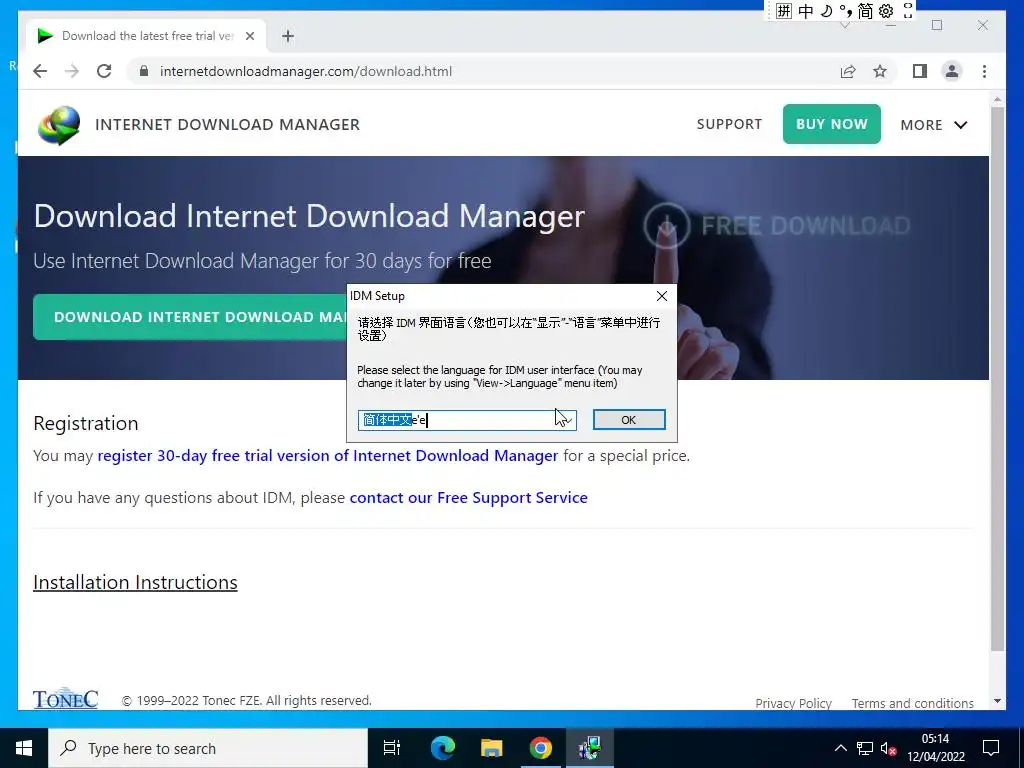Click the Type here to search box

coord(208,748)
